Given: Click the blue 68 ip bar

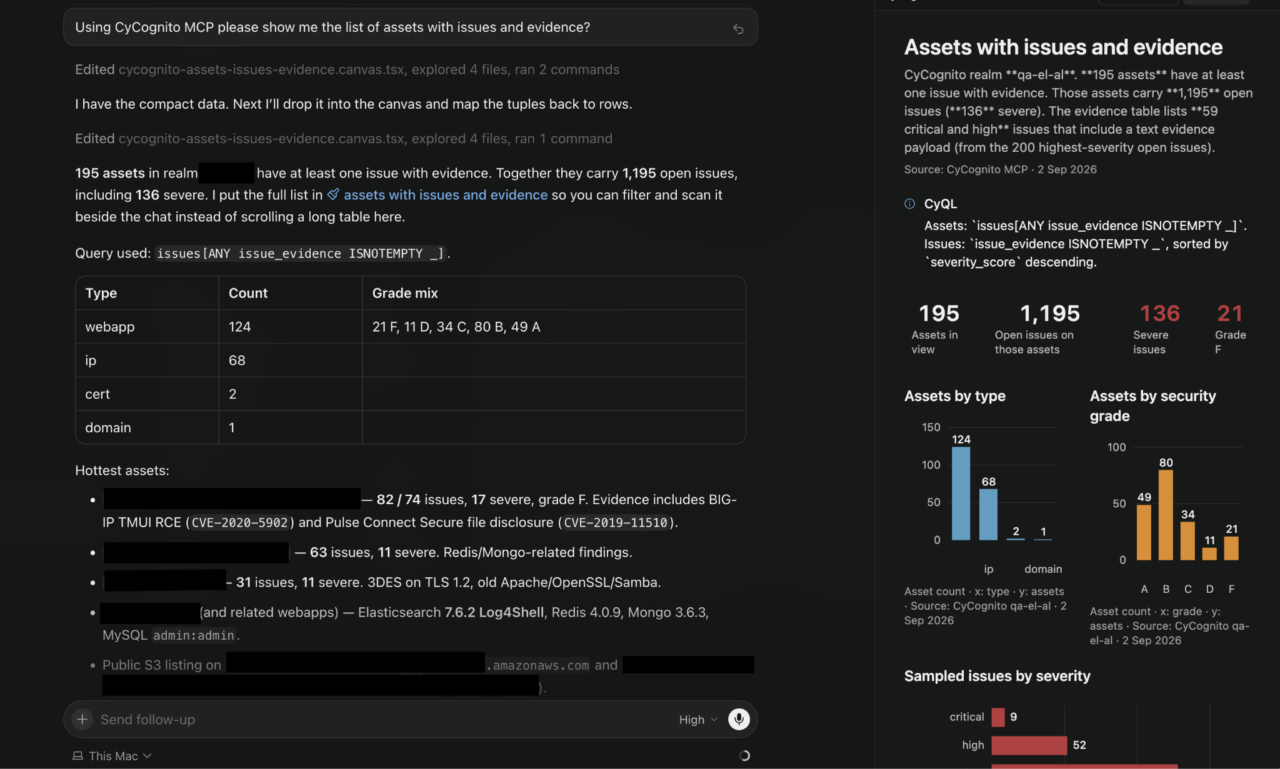Looking at the screenshot, I should coord(988,515).
